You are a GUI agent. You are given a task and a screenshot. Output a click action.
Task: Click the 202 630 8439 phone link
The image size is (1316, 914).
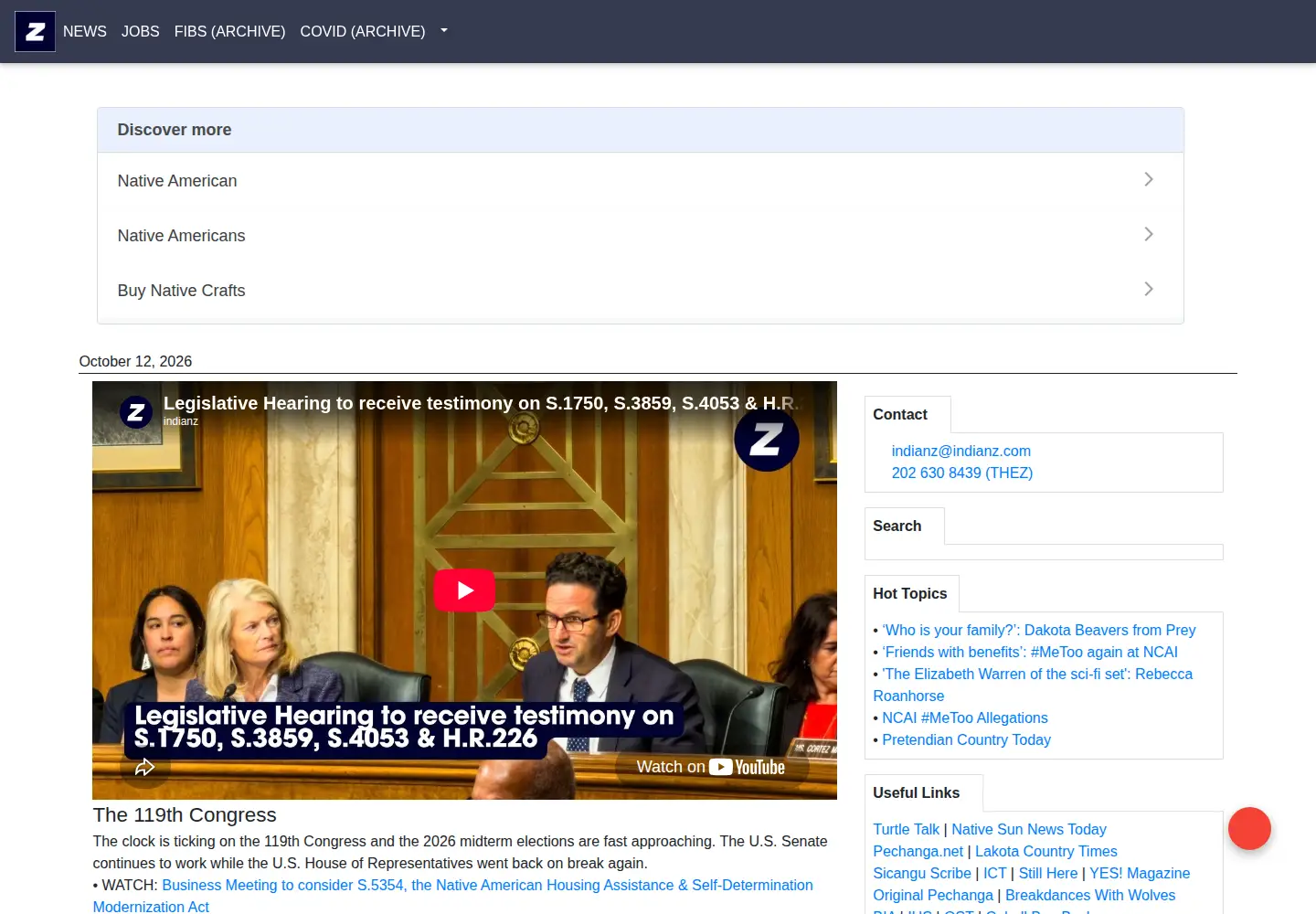coord(962,473)
